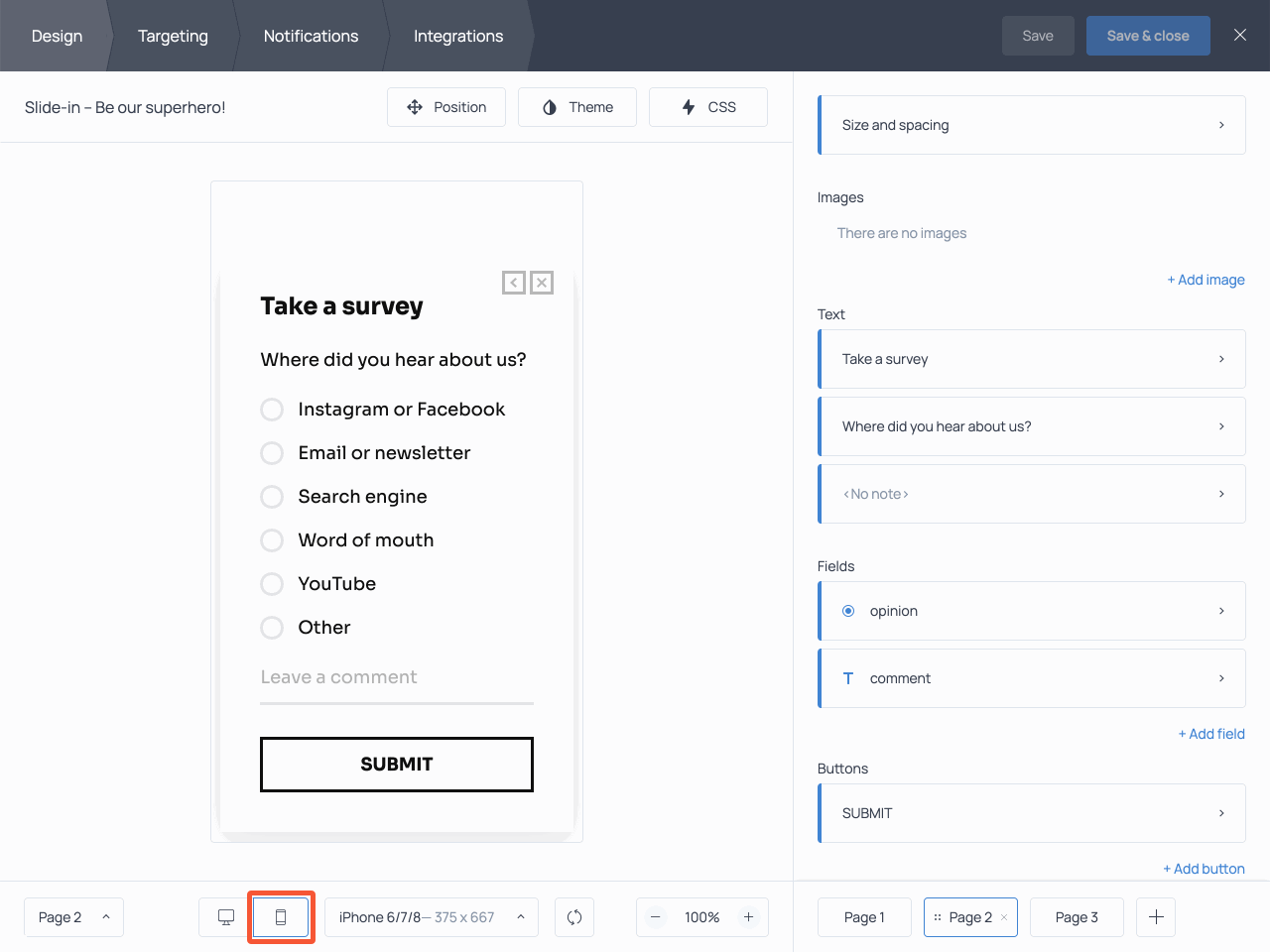Image resolution: width=1270 pixels, height=952 pixels.
Task: Zoom in with the plus icon
Action: pyautogui.click(x=749, y=917)
